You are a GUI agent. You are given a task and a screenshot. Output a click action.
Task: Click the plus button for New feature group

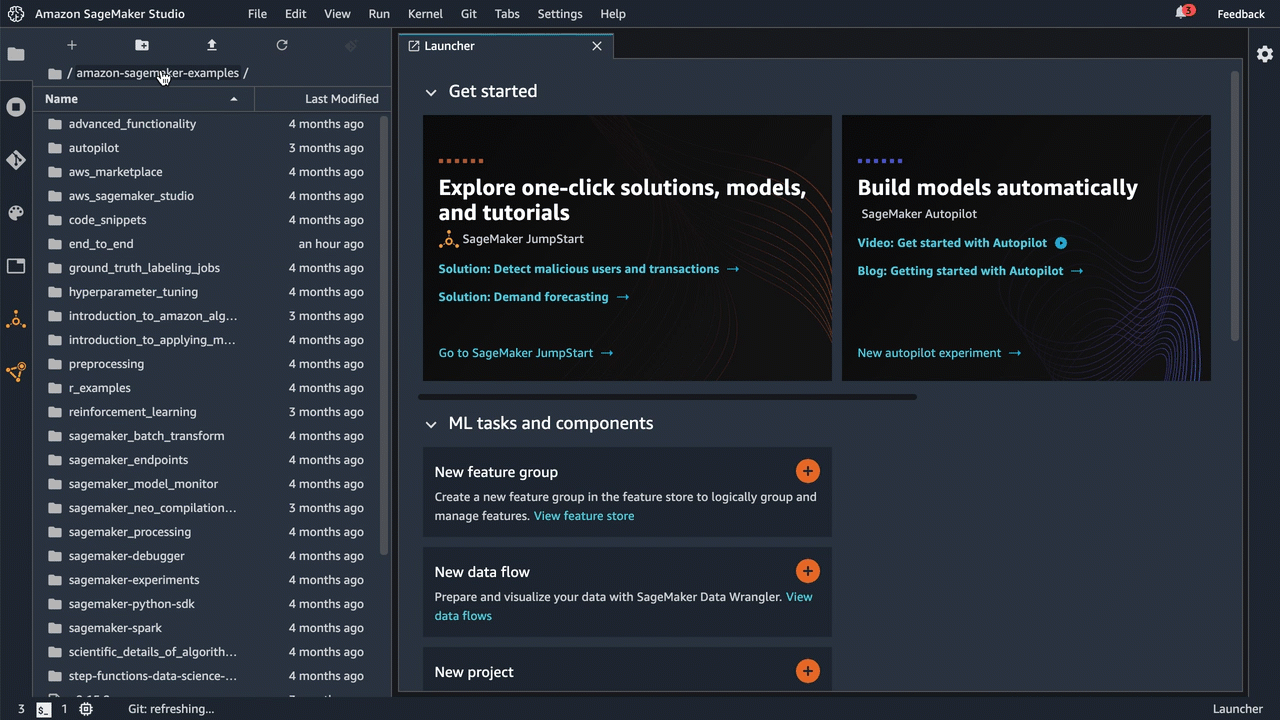(x=807, y=471)
